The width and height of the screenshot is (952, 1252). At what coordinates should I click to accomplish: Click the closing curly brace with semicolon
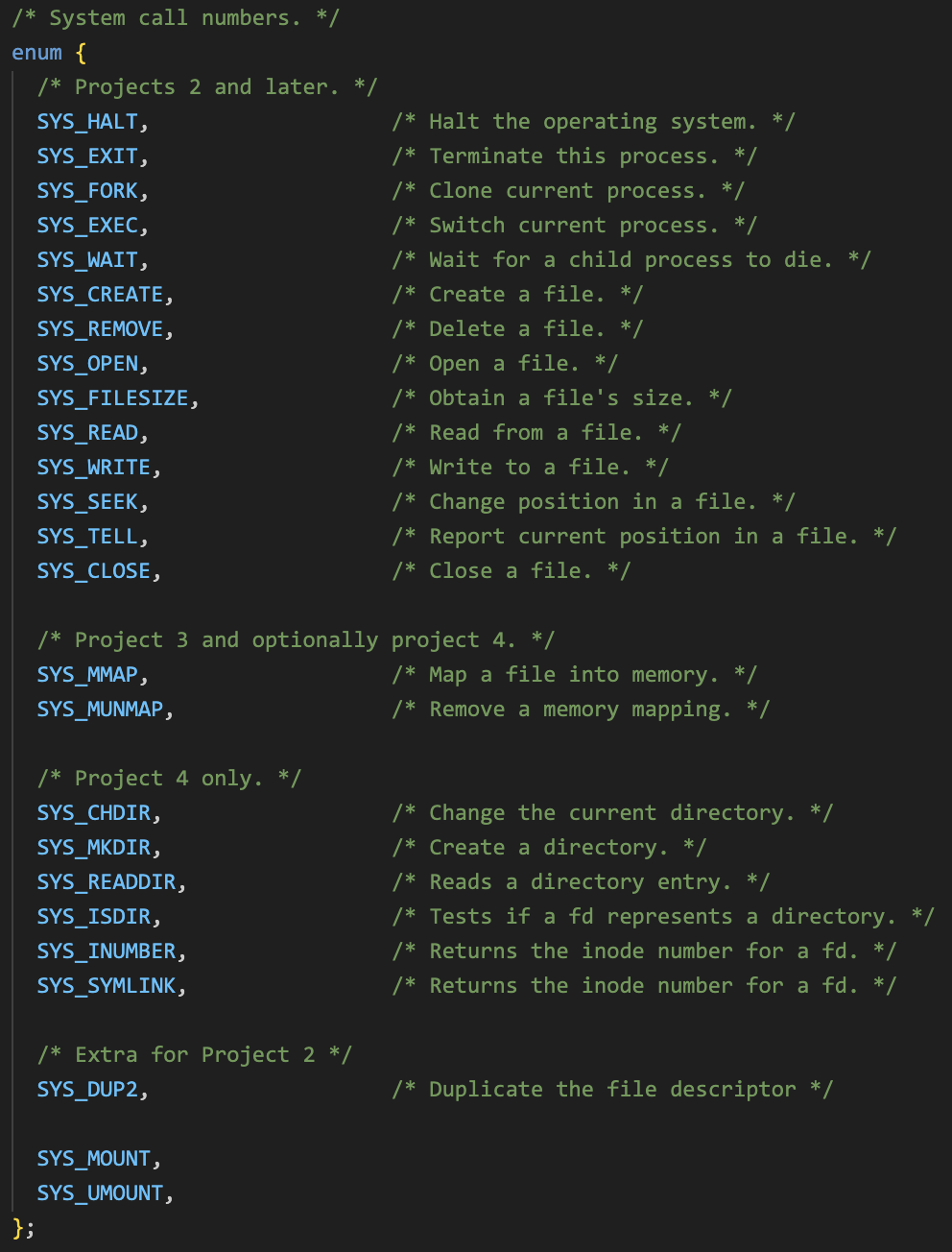tap(24, 1228)
